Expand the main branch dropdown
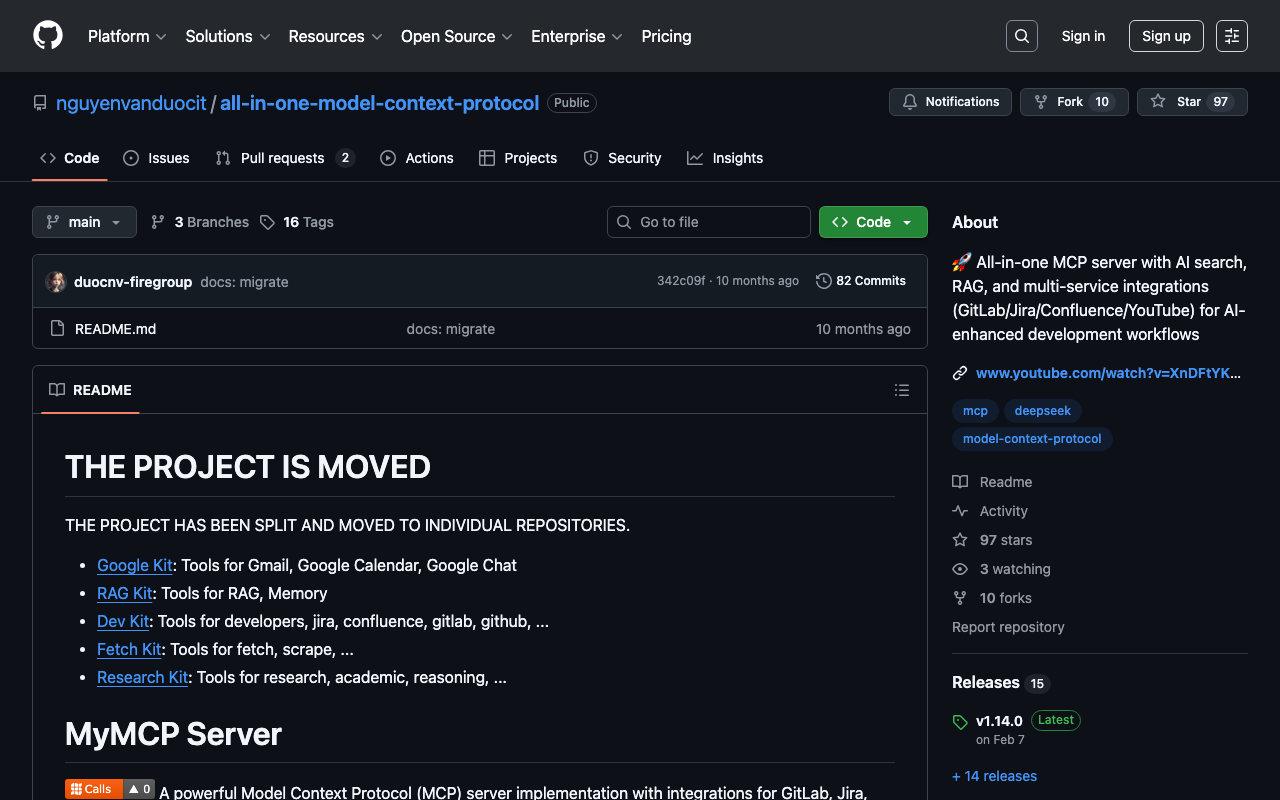Viewport: 1280px width, 800px height. pos(84,222)
